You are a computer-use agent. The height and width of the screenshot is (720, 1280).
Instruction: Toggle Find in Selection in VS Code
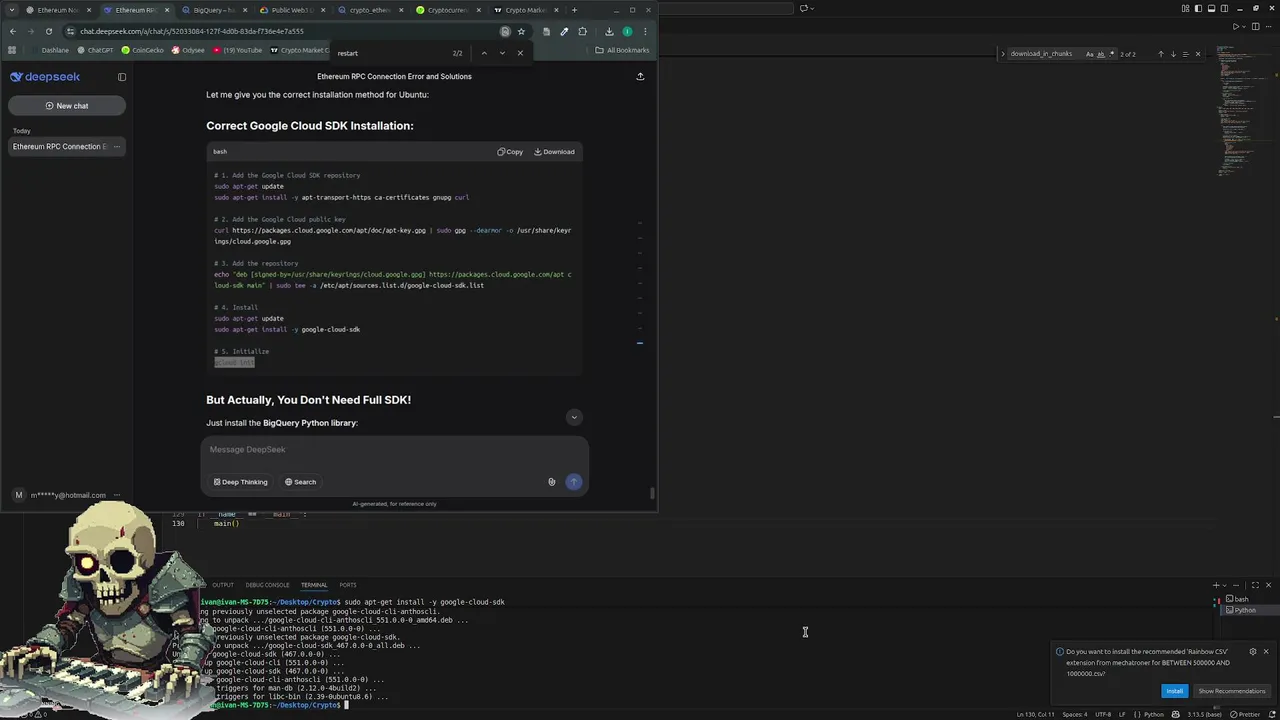click(1185, 54)
